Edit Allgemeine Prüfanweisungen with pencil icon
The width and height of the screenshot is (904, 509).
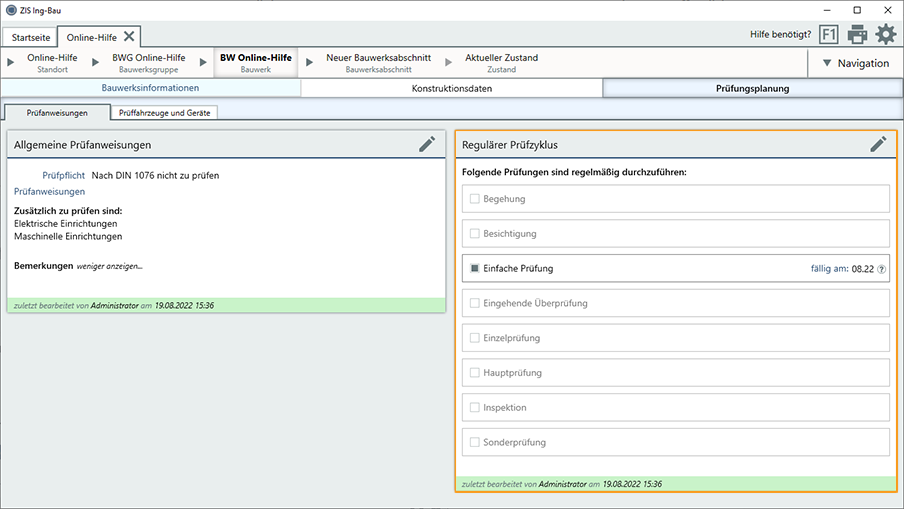point(427,144)
